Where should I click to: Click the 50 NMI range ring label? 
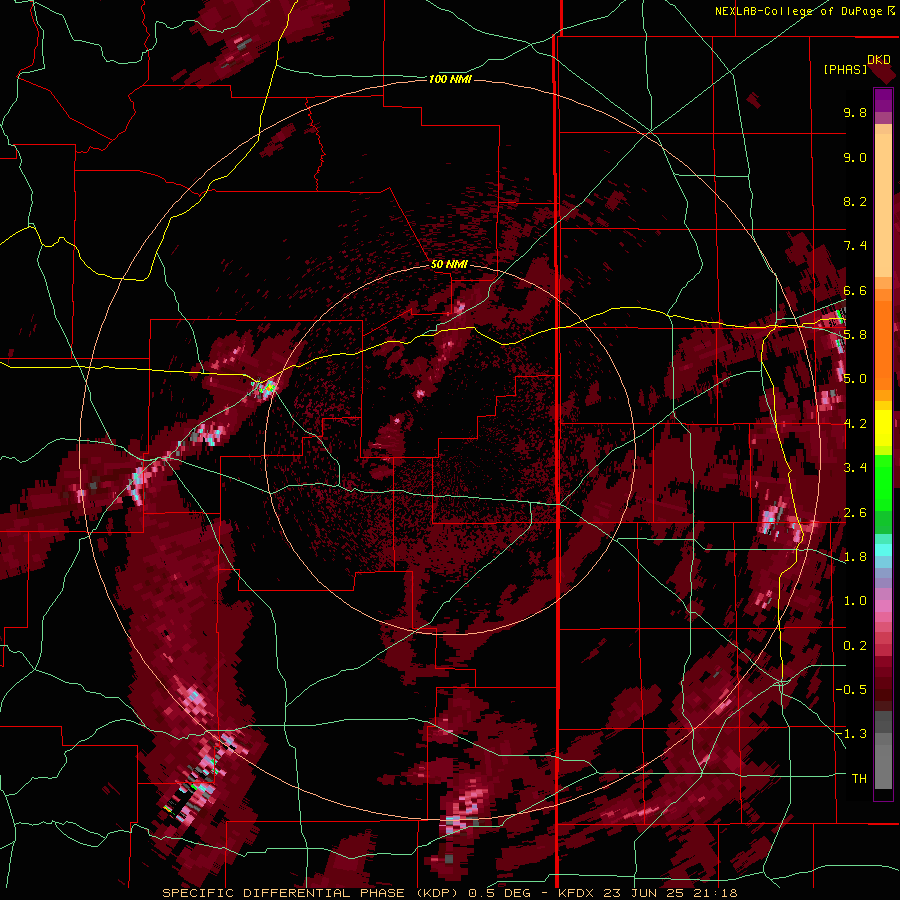pos(449,265)
